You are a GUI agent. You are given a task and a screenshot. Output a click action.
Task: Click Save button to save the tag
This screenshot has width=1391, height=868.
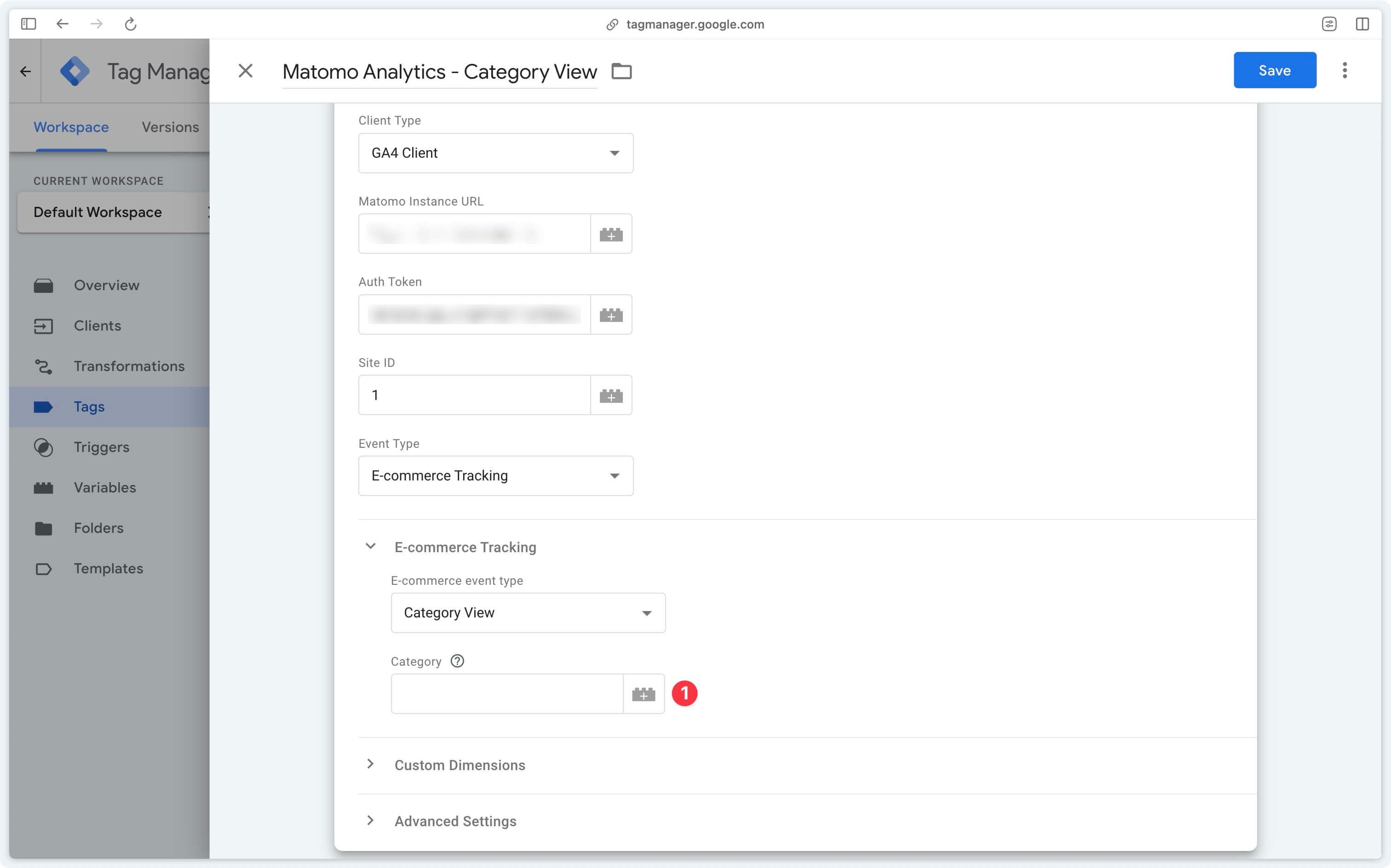coord(1275,70)
